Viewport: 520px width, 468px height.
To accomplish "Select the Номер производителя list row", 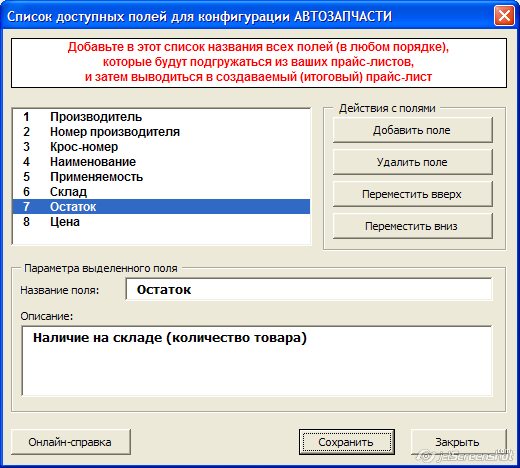I will point(161,132).
